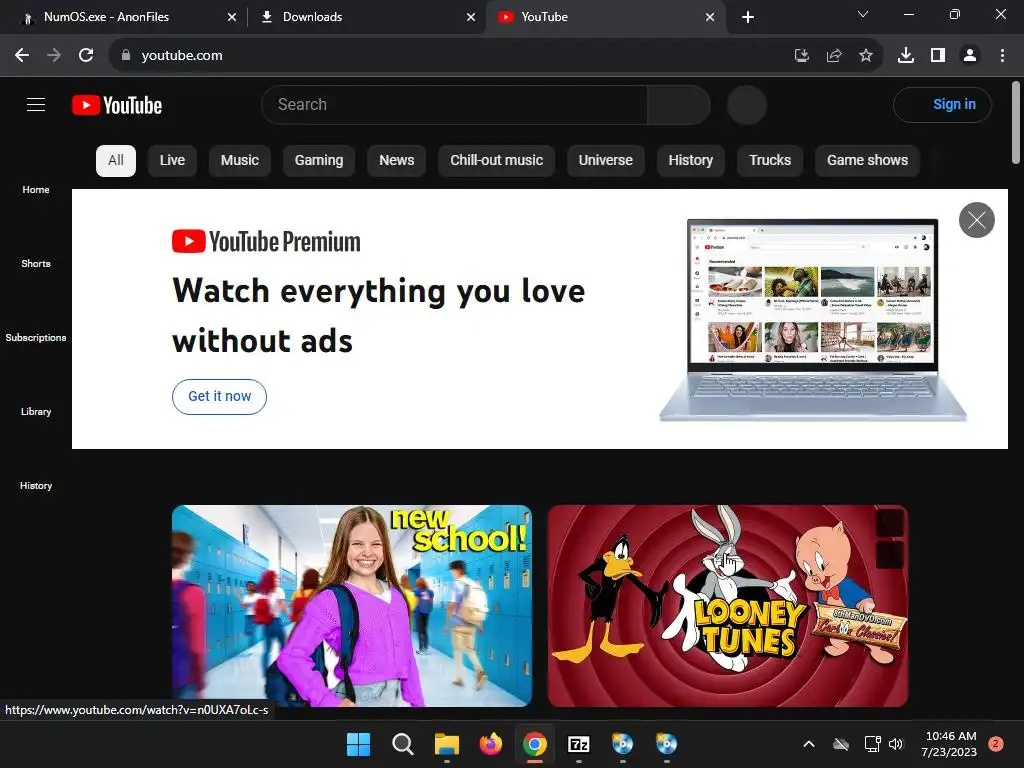Open the Chrome profile avatar

(970, 56)
